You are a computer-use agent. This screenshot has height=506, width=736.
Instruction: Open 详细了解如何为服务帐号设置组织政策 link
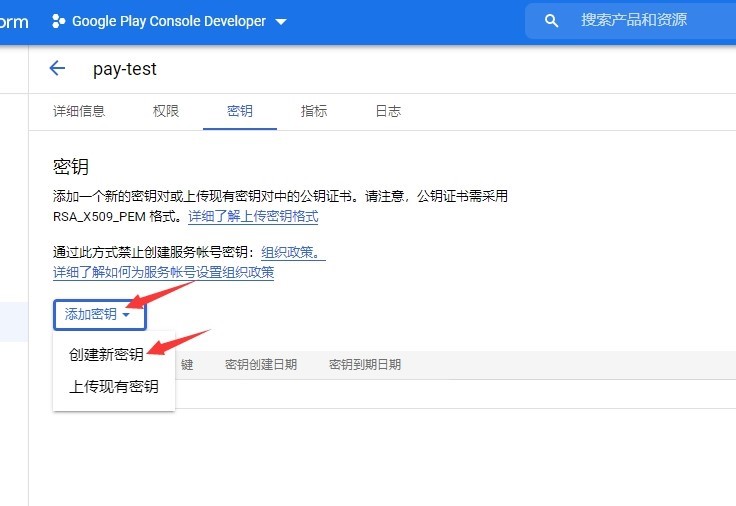(x=163, y=272)
